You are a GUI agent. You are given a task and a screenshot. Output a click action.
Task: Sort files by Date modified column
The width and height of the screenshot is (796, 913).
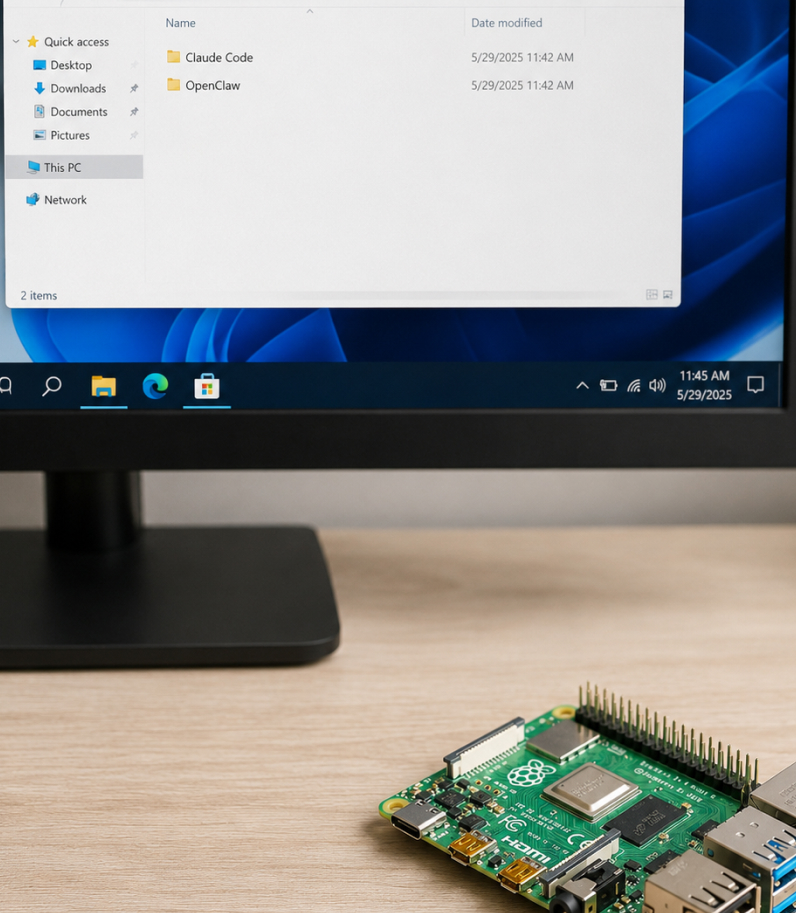(506, 23)
